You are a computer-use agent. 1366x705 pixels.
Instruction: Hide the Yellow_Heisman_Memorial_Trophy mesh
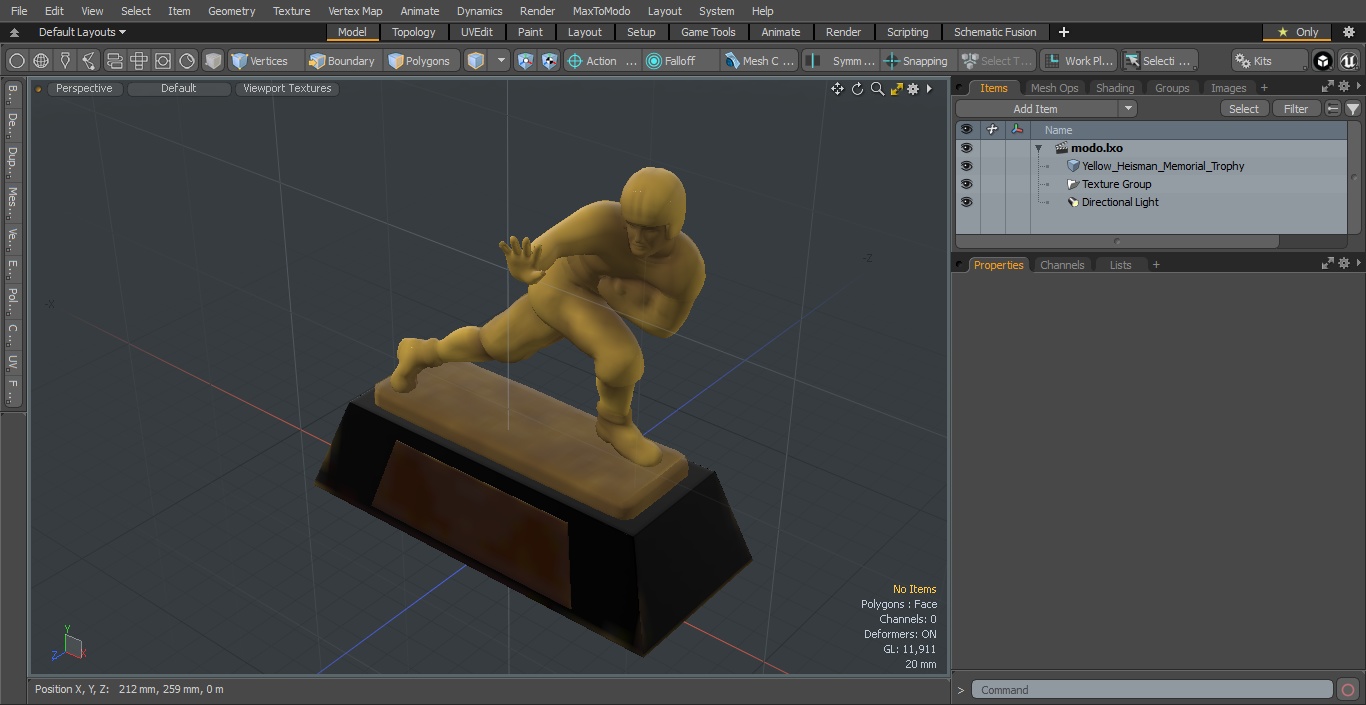pos(966,166)
